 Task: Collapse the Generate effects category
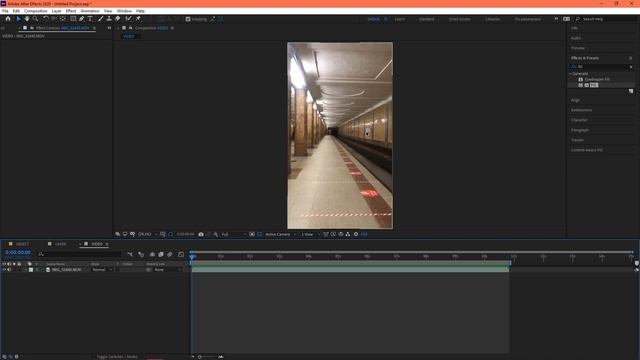pos(571,74)
